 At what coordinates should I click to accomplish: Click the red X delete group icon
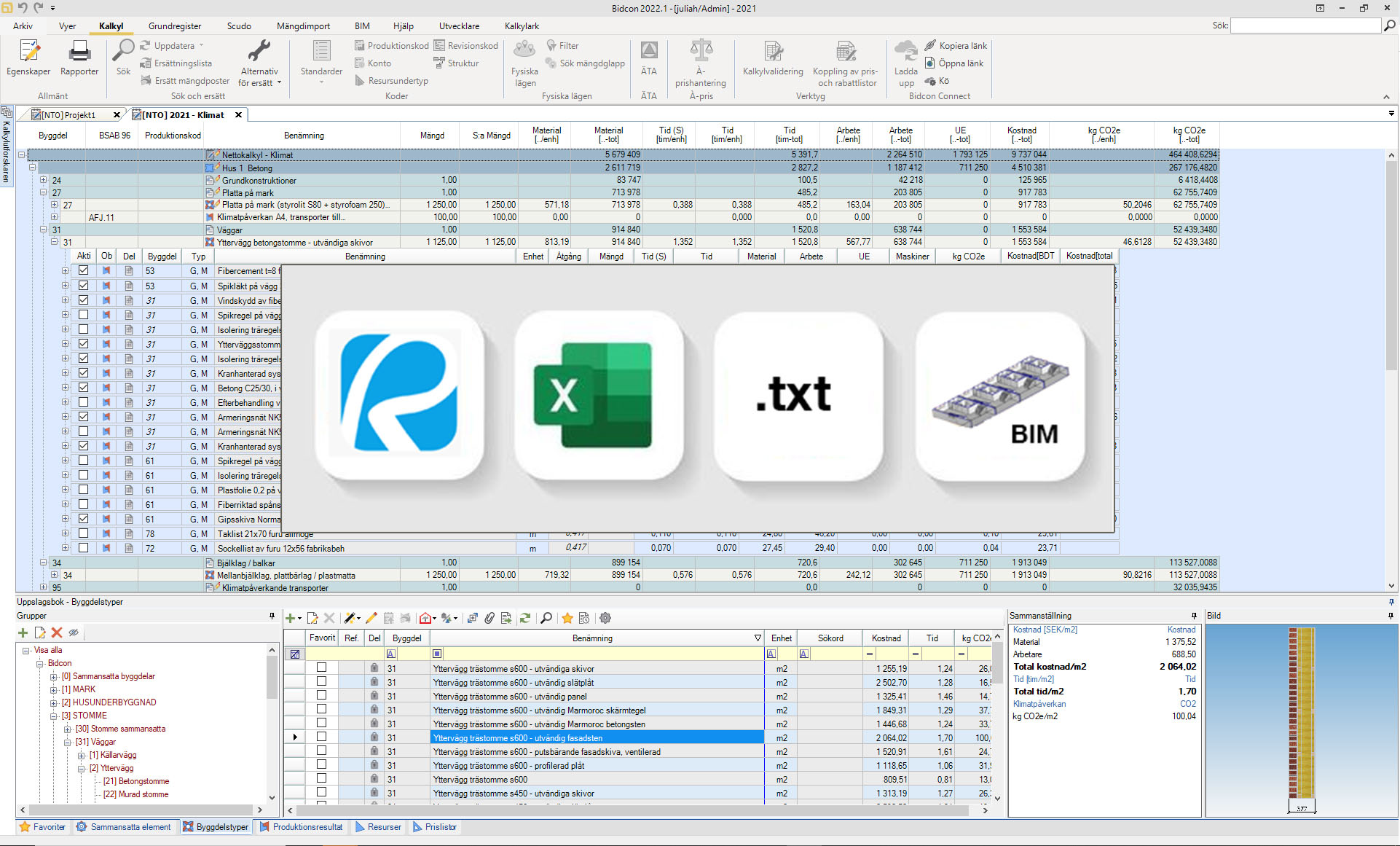click(57, 632)
